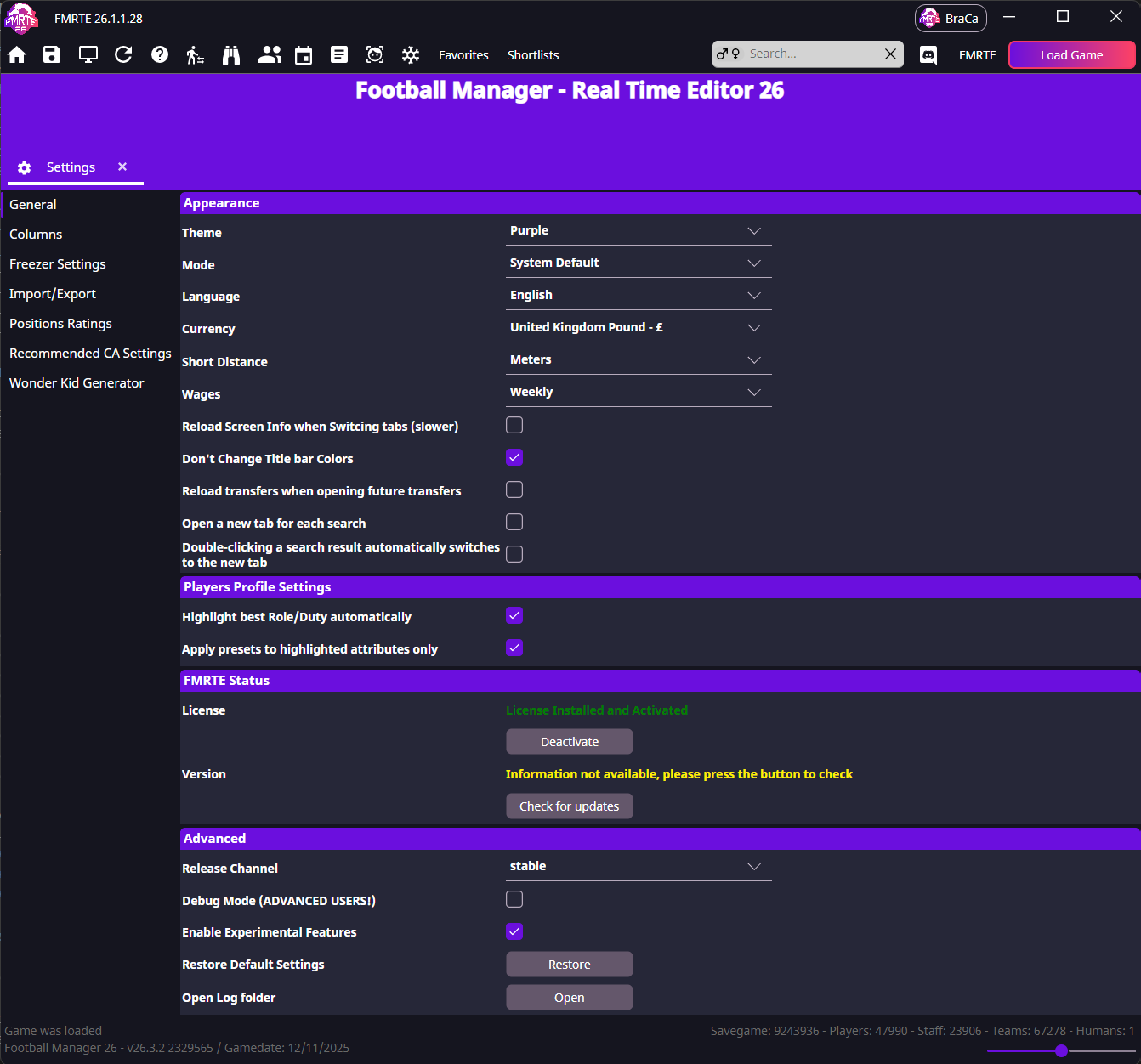Screen dimensions: 1141x1064
Task: Click the save floppy disk icon
Action: [x=52, y=55]
